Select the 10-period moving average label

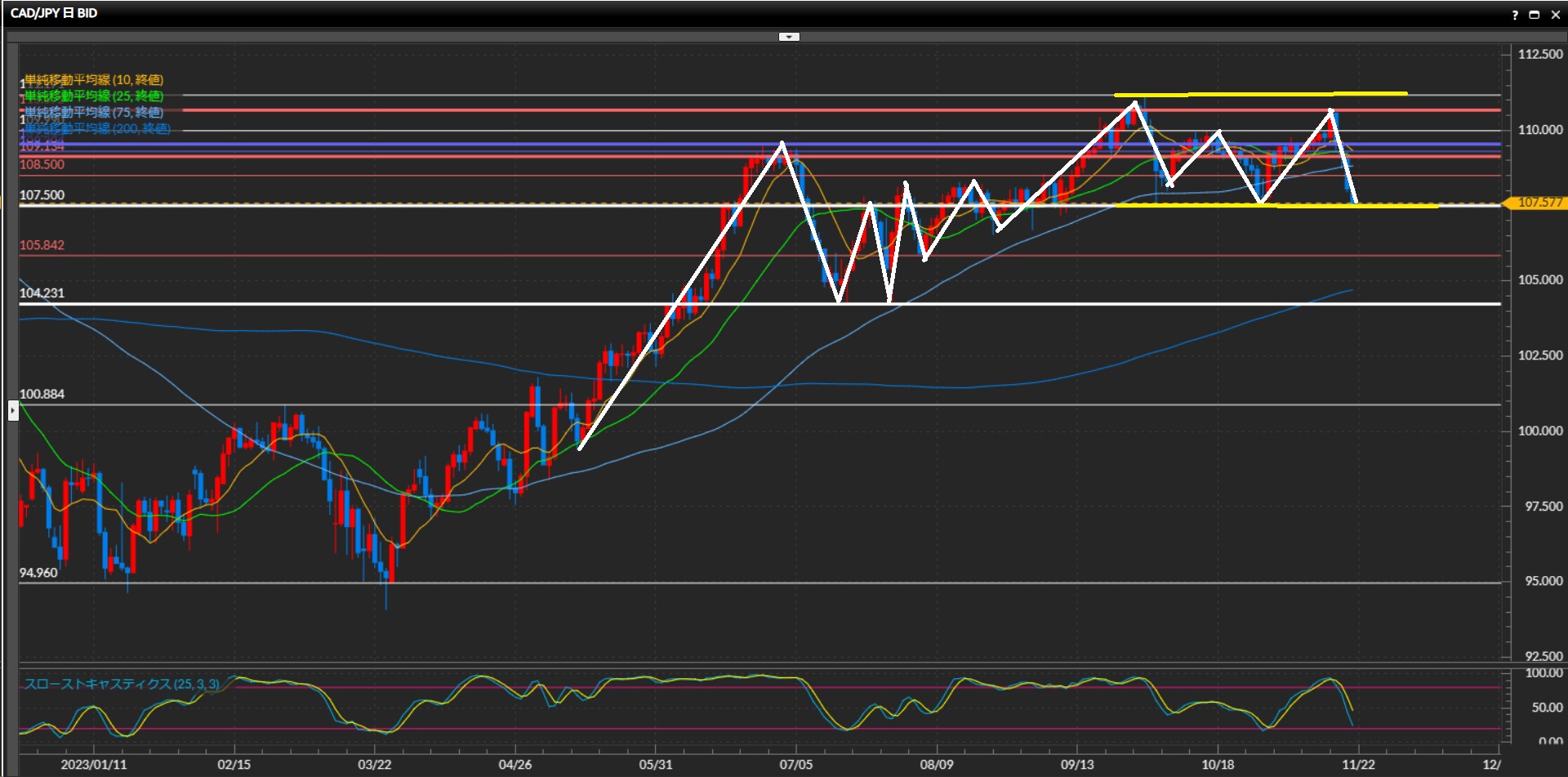94,79
